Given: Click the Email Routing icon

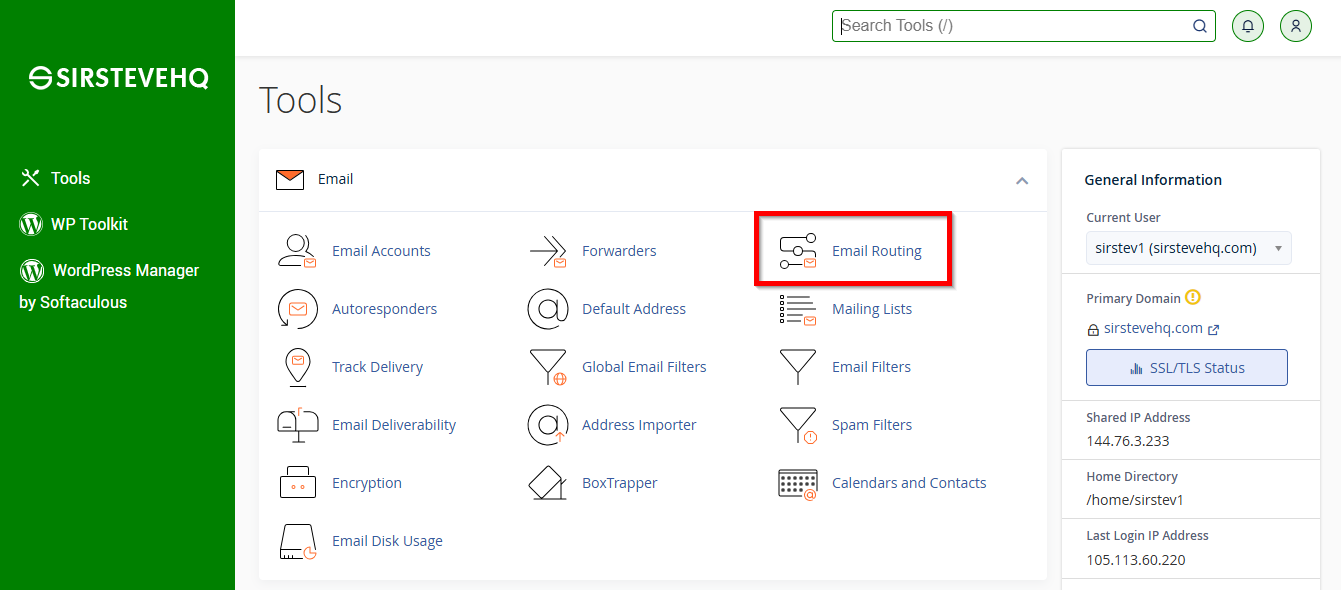Looking at the screenshot, I should (x=797, y=251).
